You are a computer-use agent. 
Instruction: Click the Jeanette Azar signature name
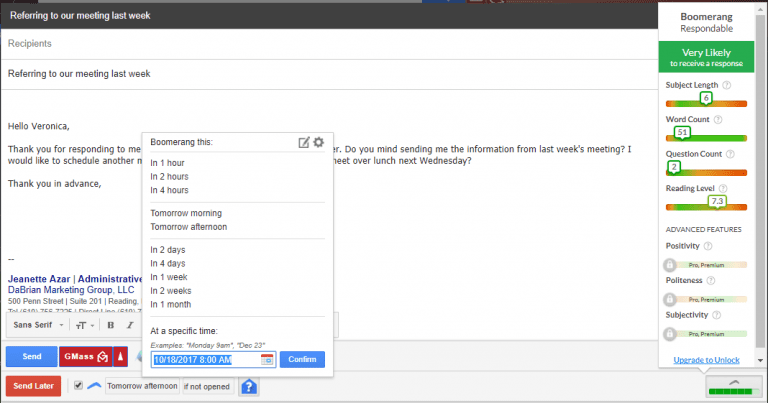point(39,279)
